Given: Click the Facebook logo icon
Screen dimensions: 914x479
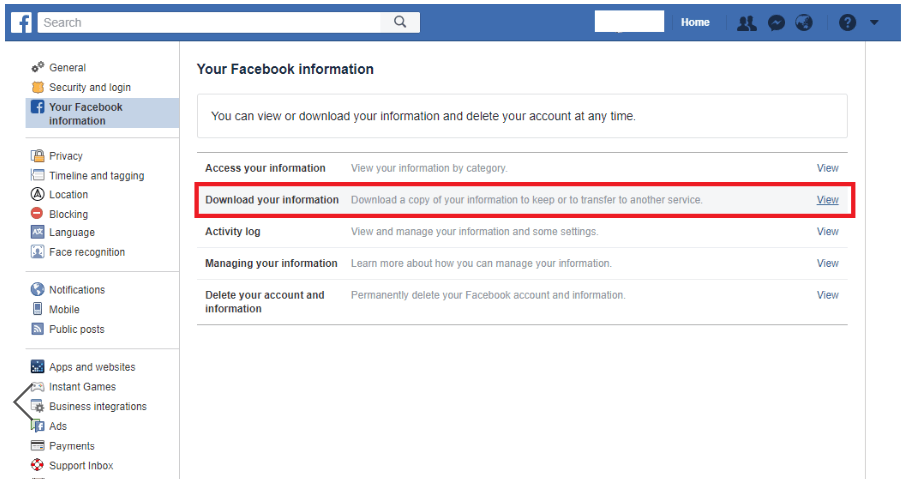Looking at the screenshot, I should click(x=22, y=22).
